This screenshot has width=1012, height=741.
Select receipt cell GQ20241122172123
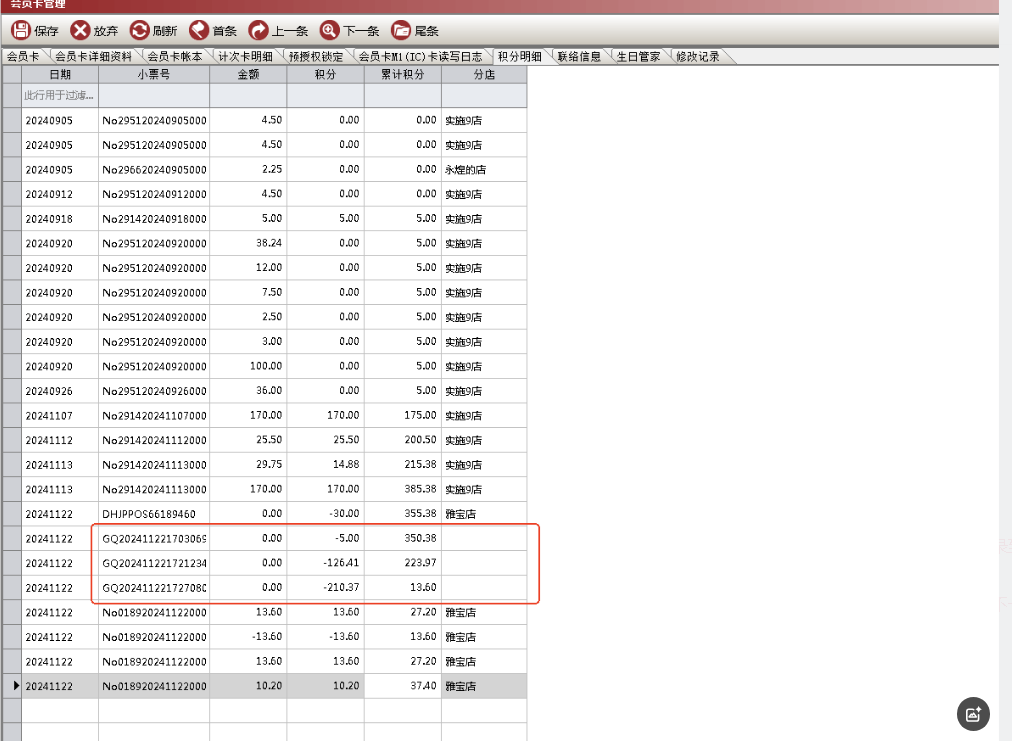tap(154, 563)
